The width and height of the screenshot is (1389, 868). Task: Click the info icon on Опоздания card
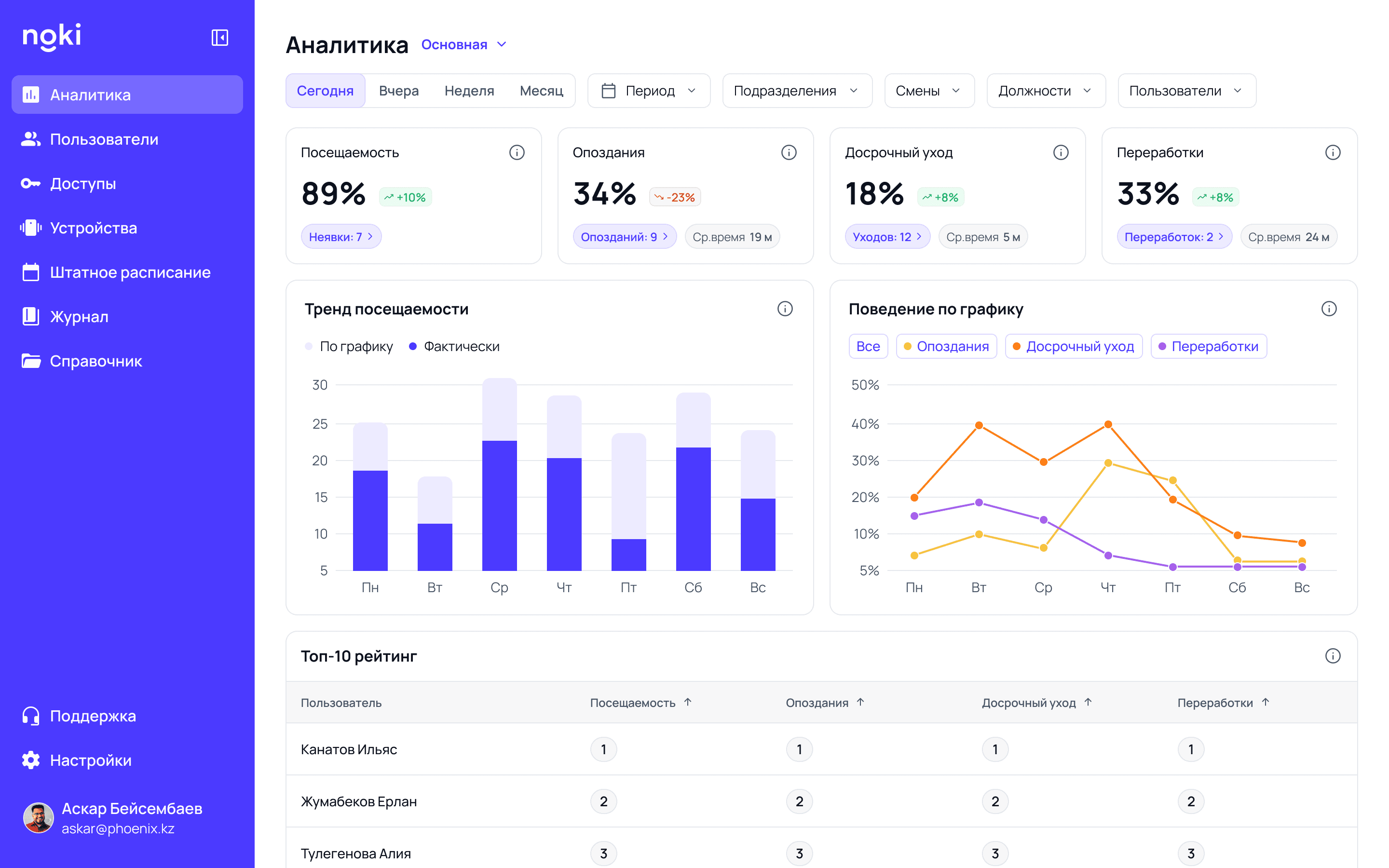point(789,152)
